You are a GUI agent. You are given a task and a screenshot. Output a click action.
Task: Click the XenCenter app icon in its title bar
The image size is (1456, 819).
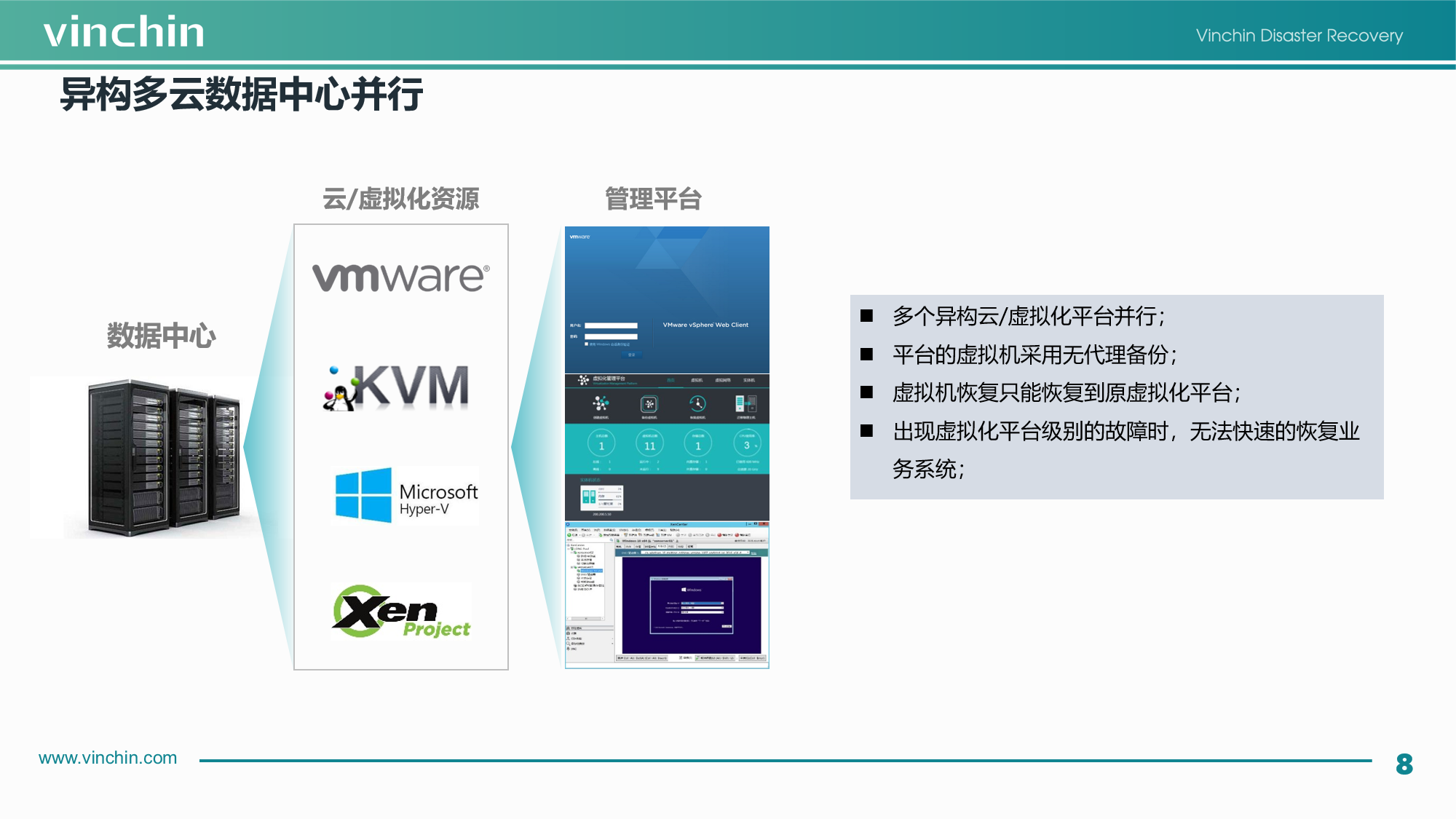(x=569, y=523)
